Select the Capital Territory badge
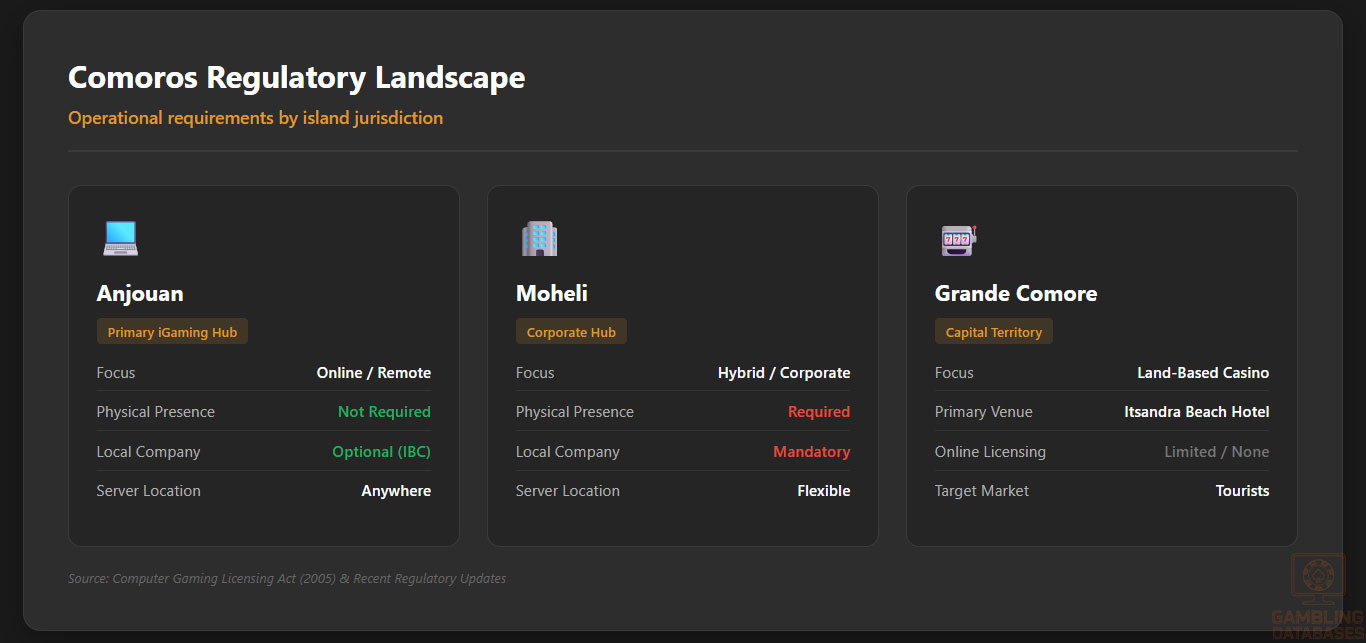The image size is (1366, 643). point(993,332)
